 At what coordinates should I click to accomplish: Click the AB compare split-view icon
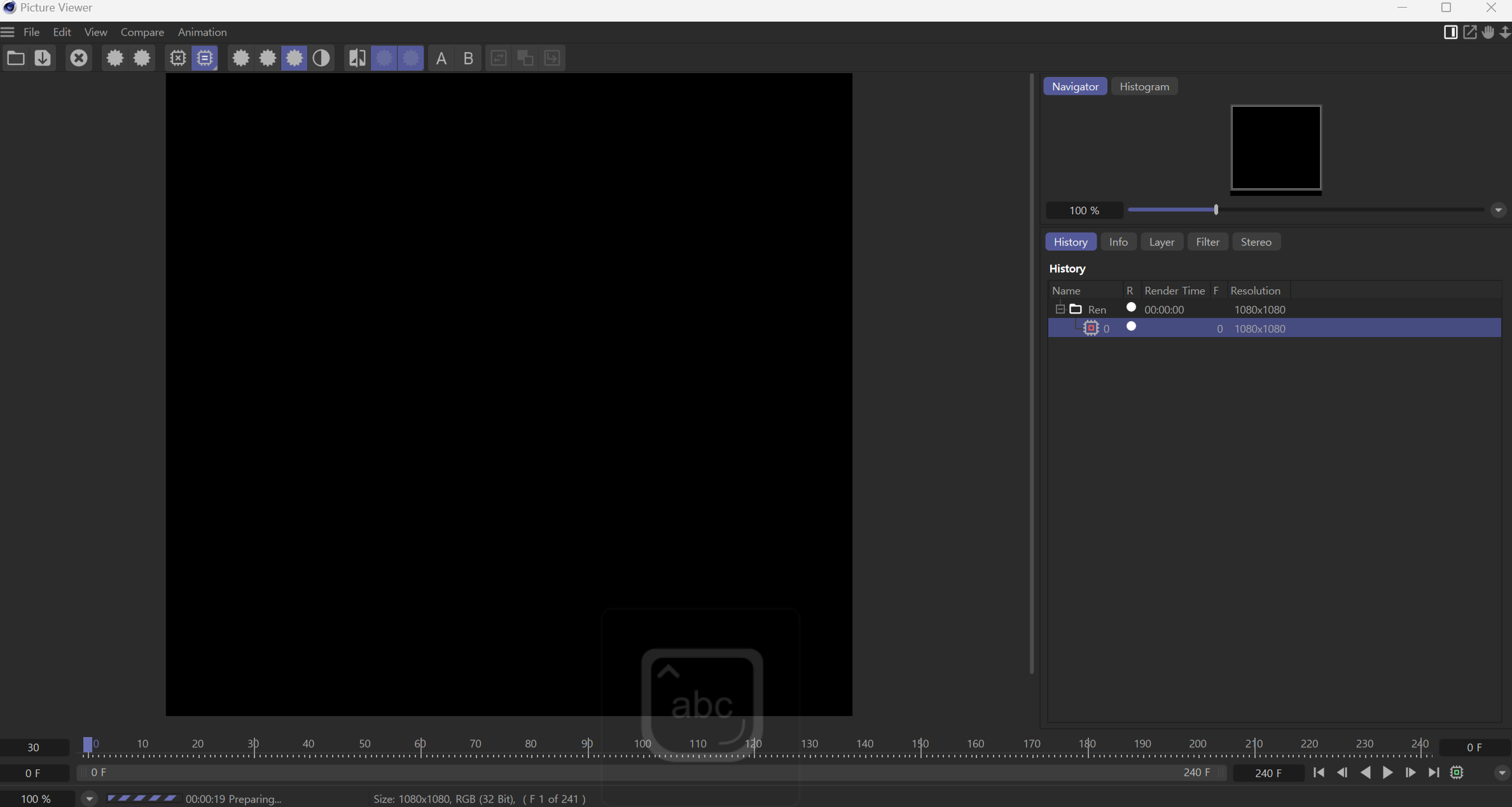[357, 59]
